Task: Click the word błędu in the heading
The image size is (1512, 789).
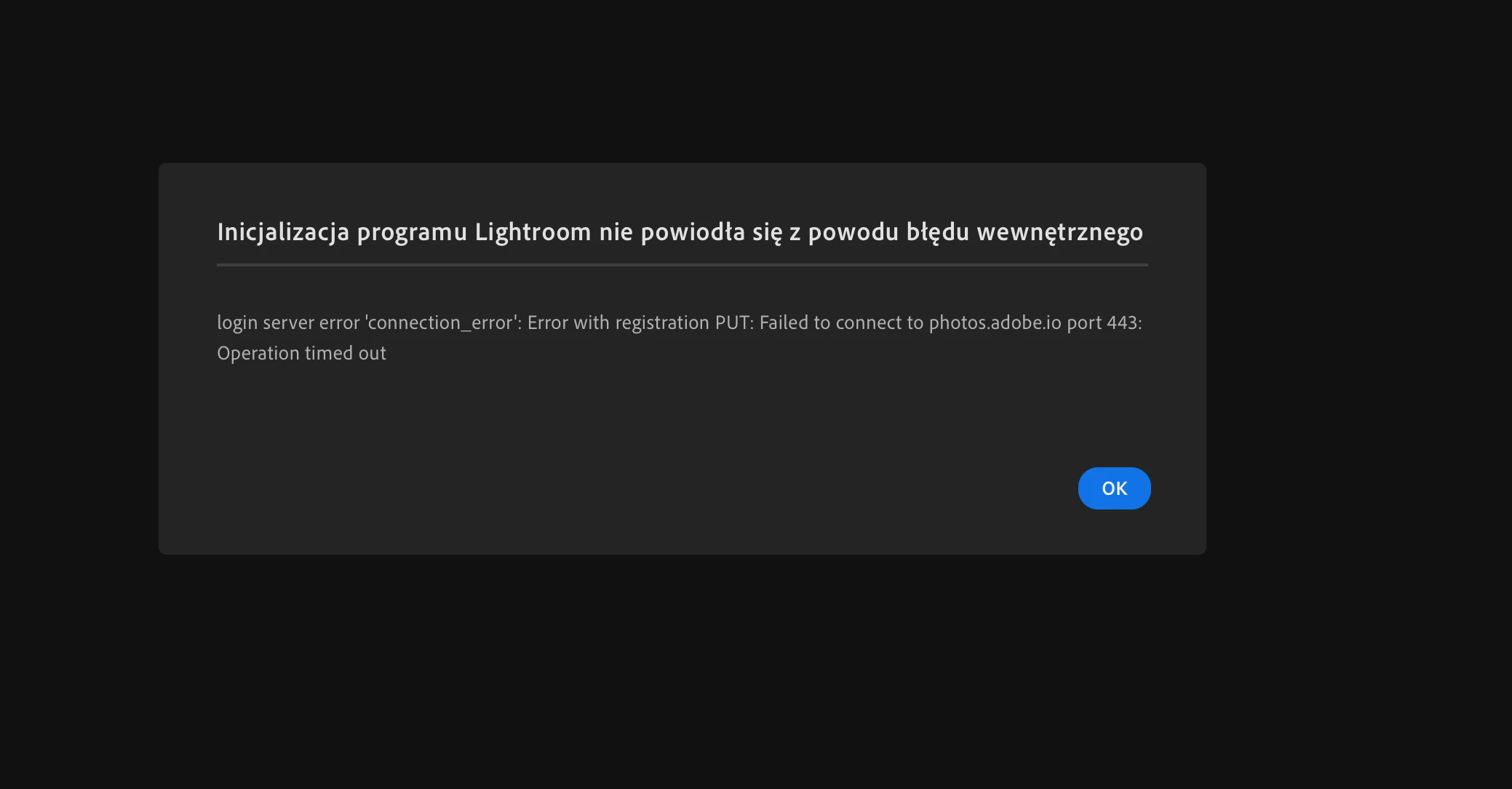Action: click(937, 232)
